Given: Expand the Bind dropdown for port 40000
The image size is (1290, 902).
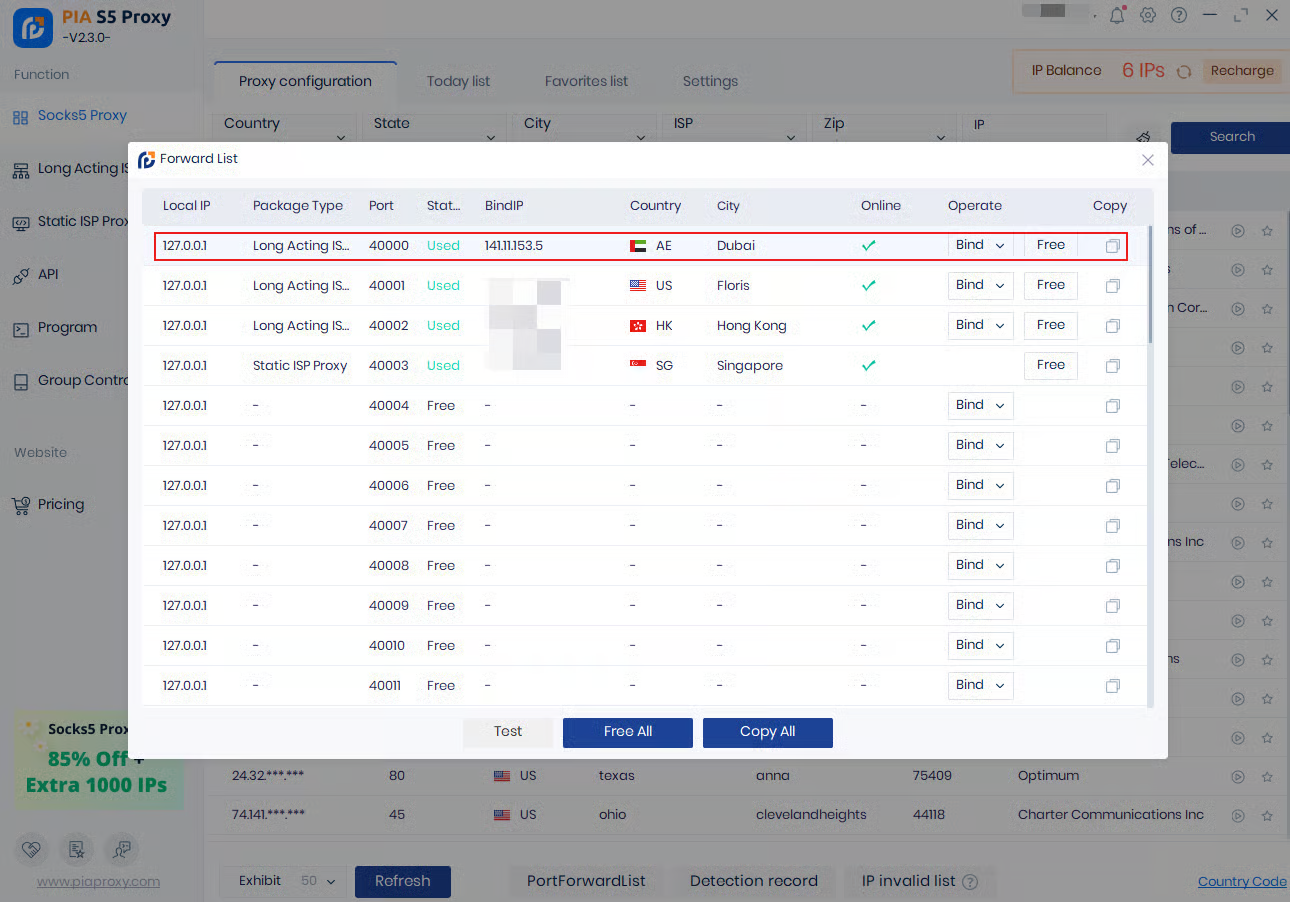Looking at the screenshot, I should point(980,245).
